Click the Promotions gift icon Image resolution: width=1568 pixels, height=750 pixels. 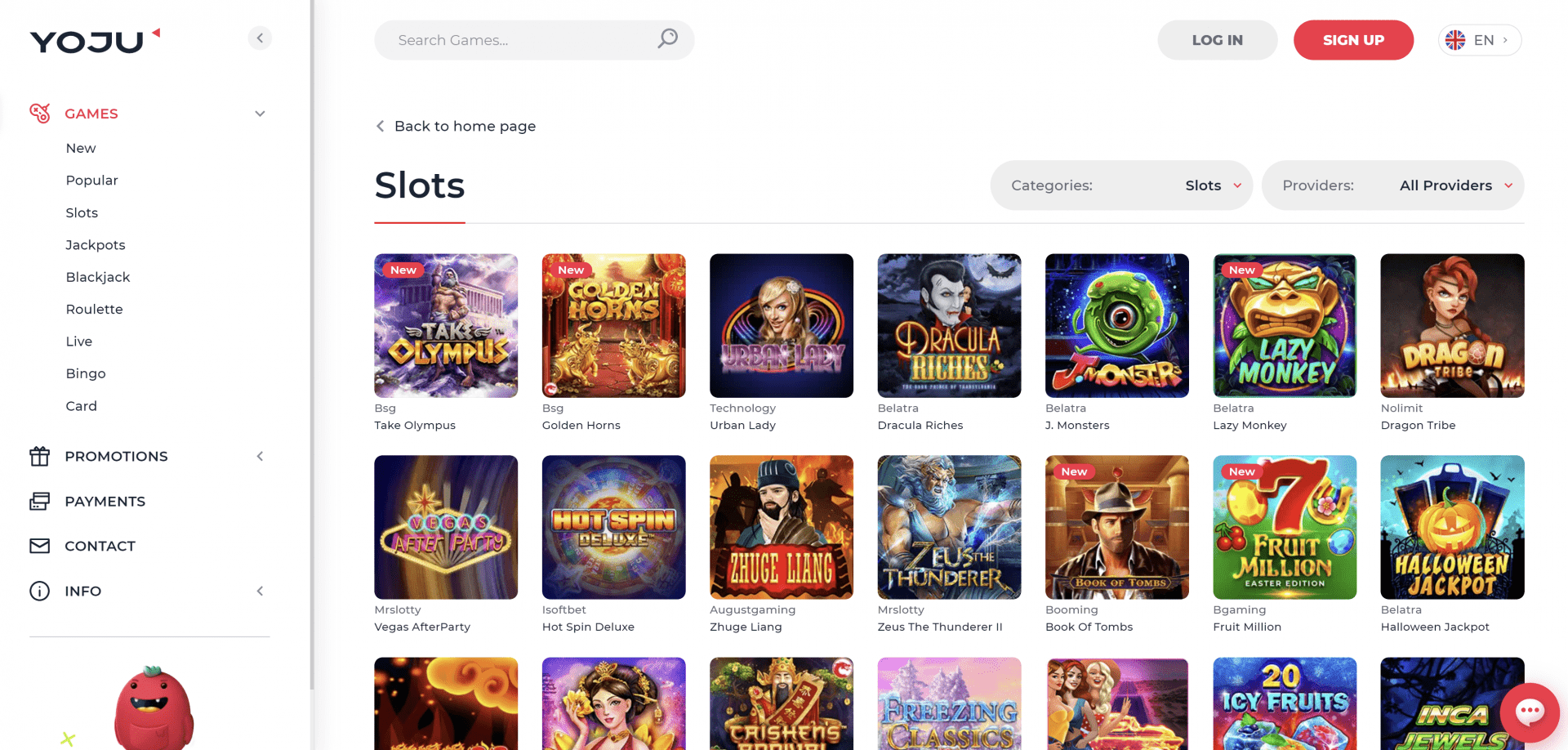pos(39,457)
